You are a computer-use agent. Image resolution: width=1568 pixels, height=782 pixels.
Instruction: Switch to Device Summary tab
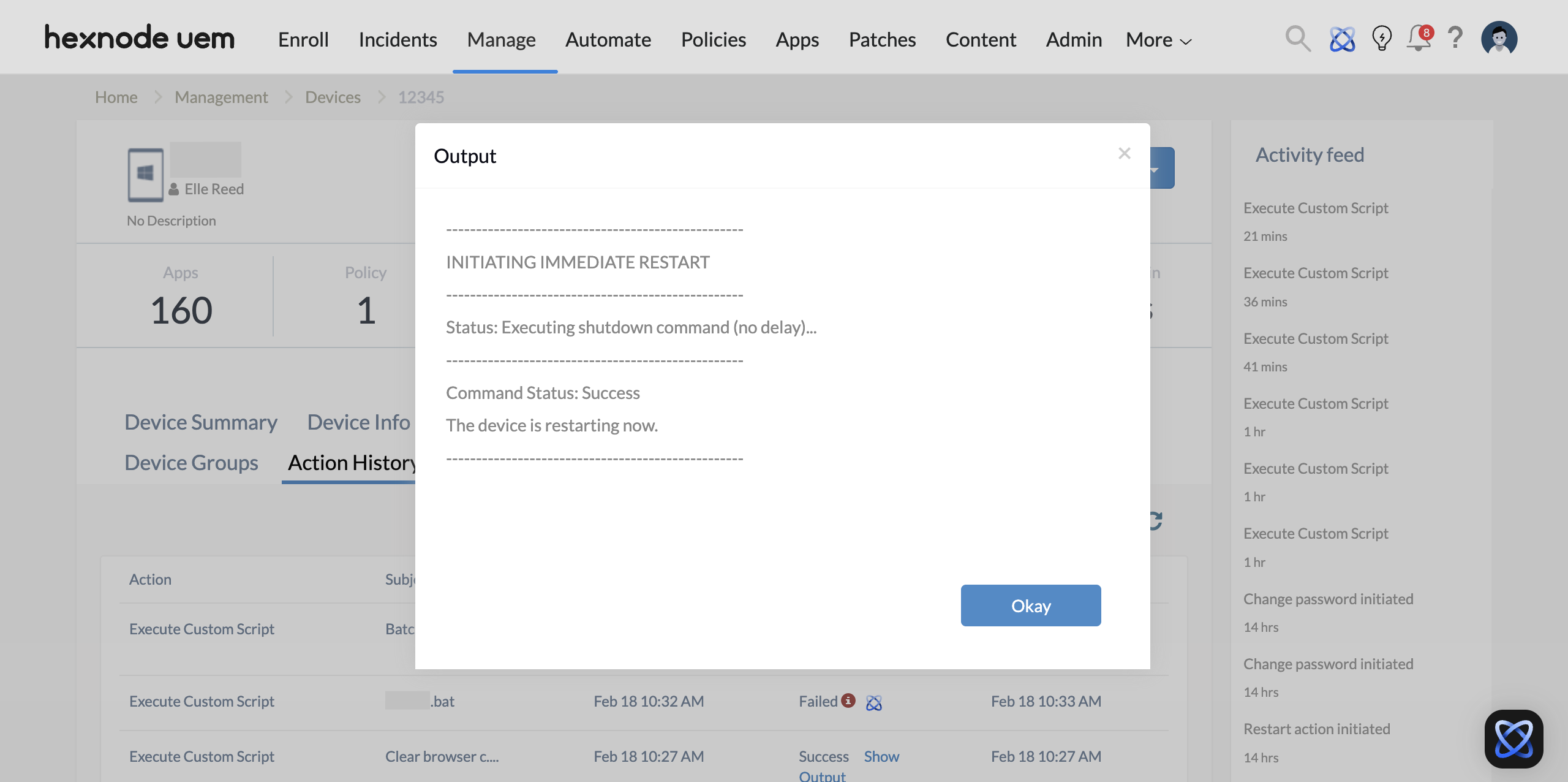[x=201, y=422]
